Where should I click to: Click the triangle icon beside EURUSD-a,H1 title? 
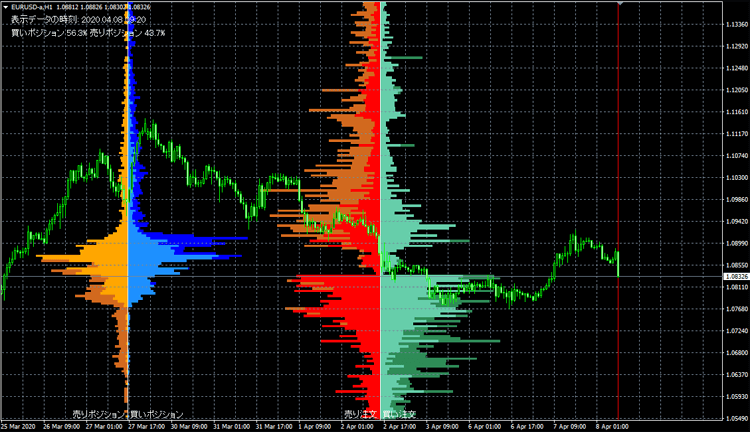click(5, 7)
